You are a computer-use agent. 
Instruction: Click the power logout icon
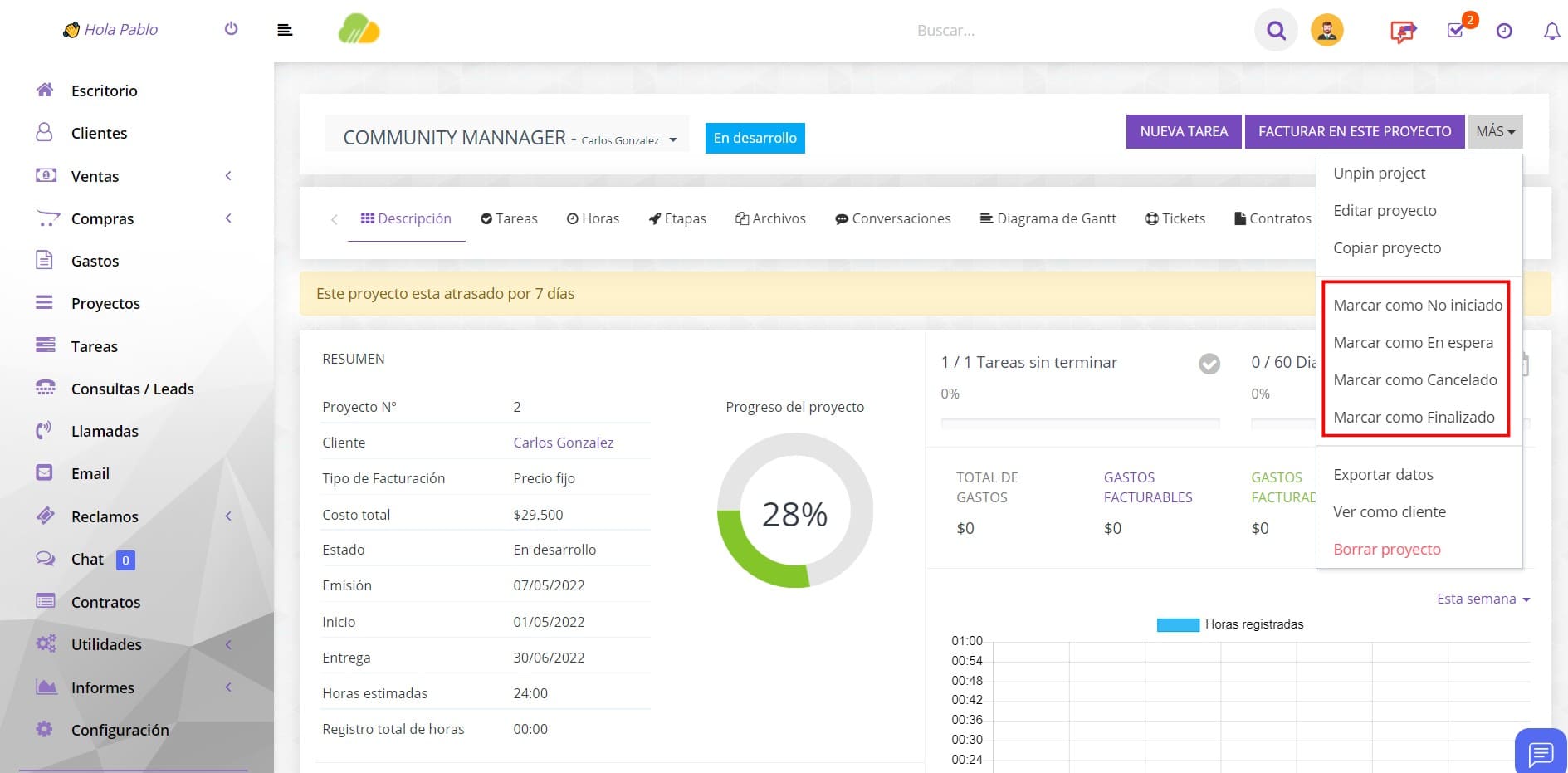pyautogui.click(x=232, y=29)
